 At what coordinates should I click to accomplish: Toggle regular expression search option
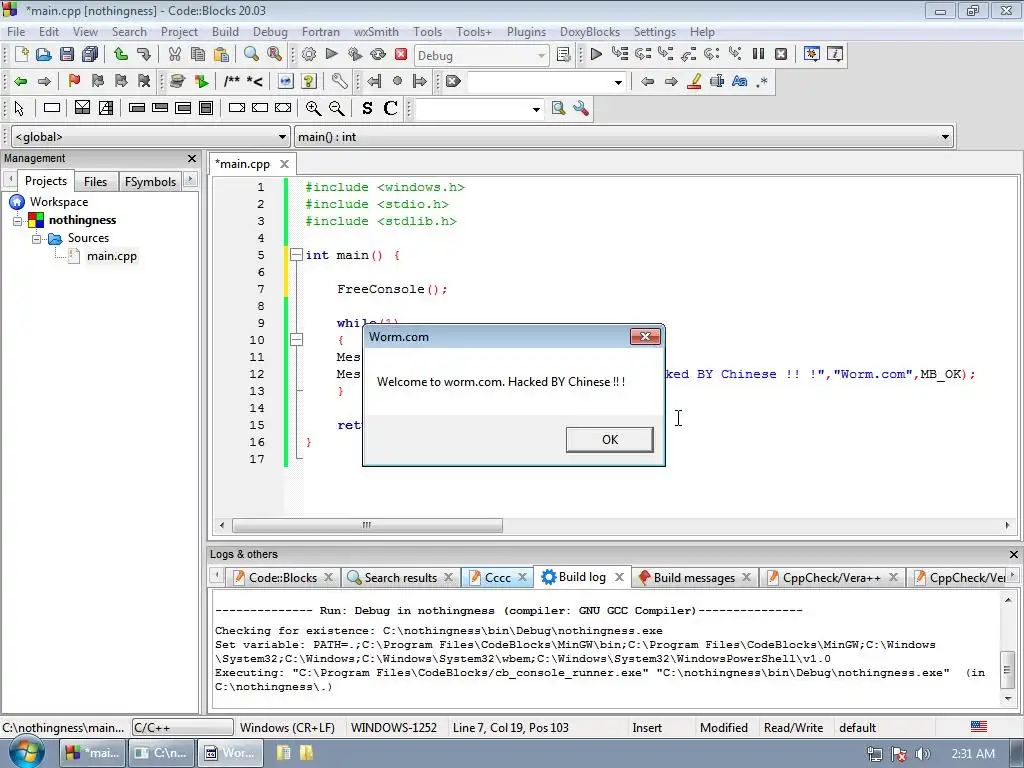762,81
